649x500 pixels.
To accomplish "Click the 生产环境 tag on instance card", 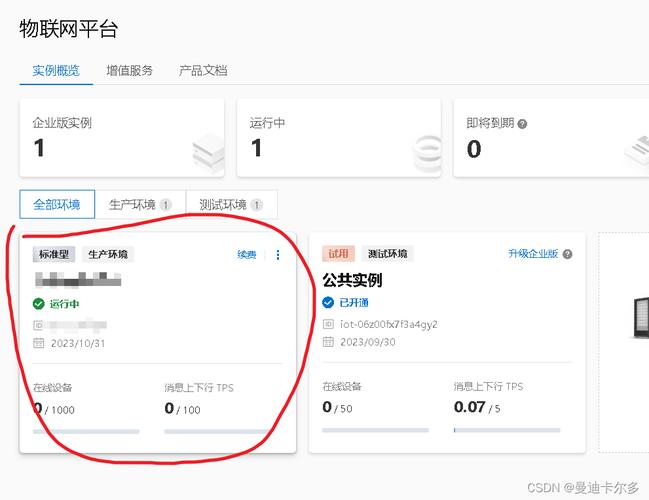I will pos(108,254).
